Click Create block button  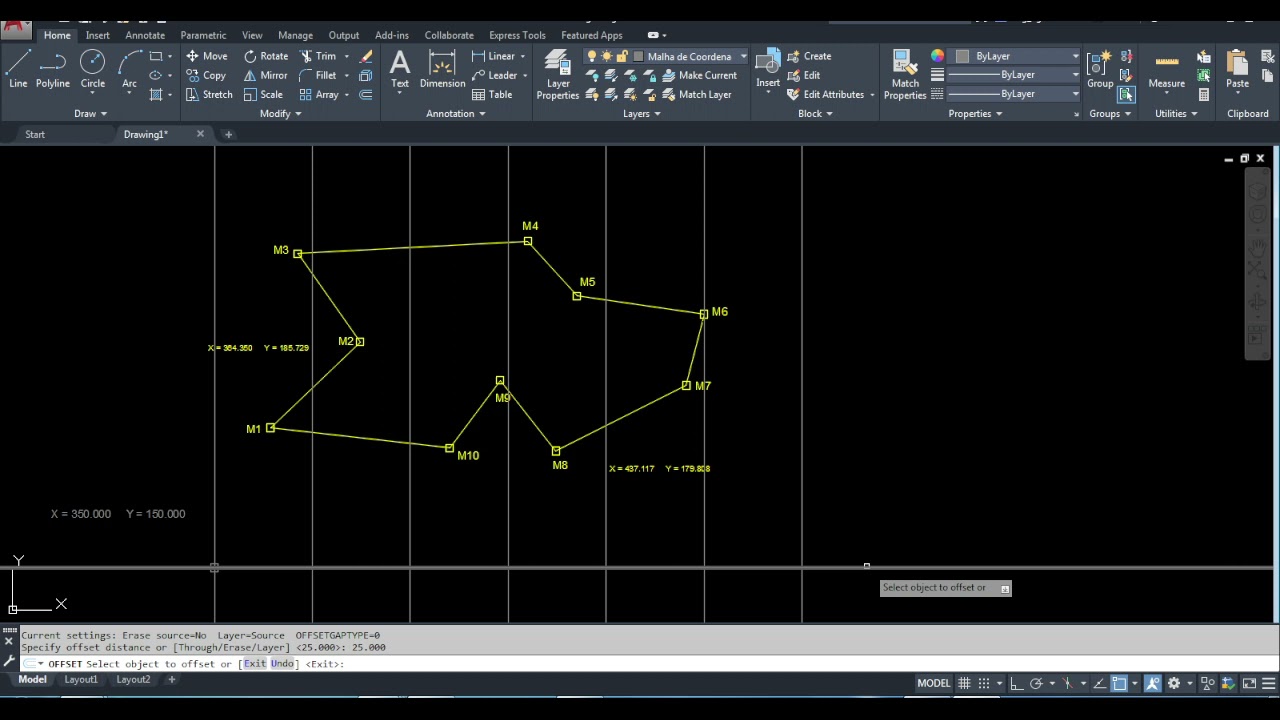pos(809,56)
